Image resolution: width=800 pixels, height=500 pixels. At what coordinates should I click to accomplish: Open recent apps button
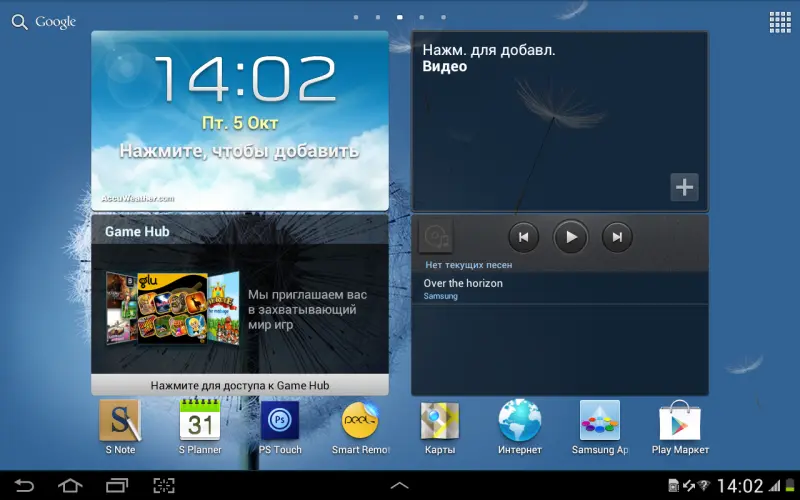click(x=117, y=485)
